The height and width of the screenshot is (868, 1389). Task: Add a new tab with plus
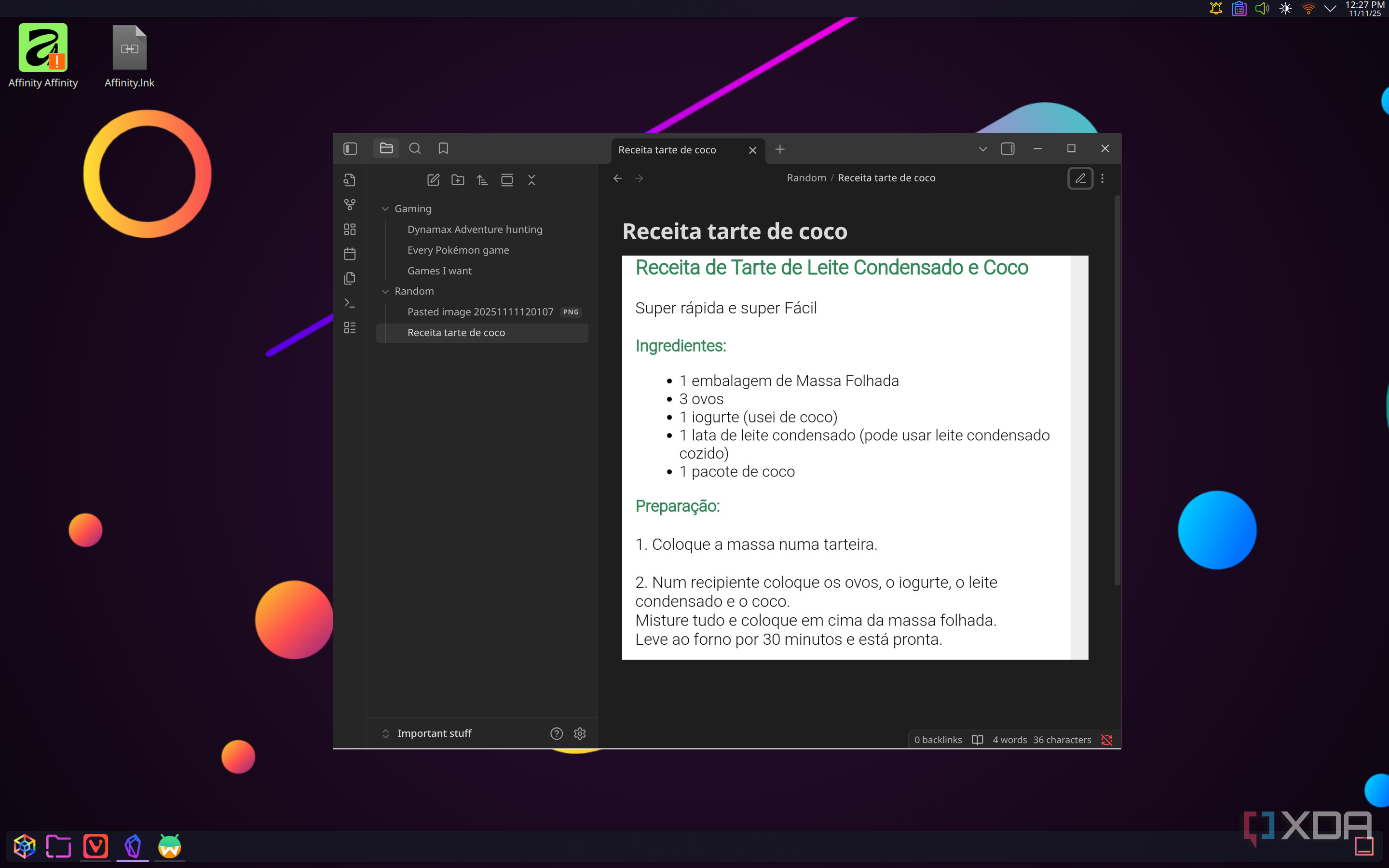pos(779,150)
